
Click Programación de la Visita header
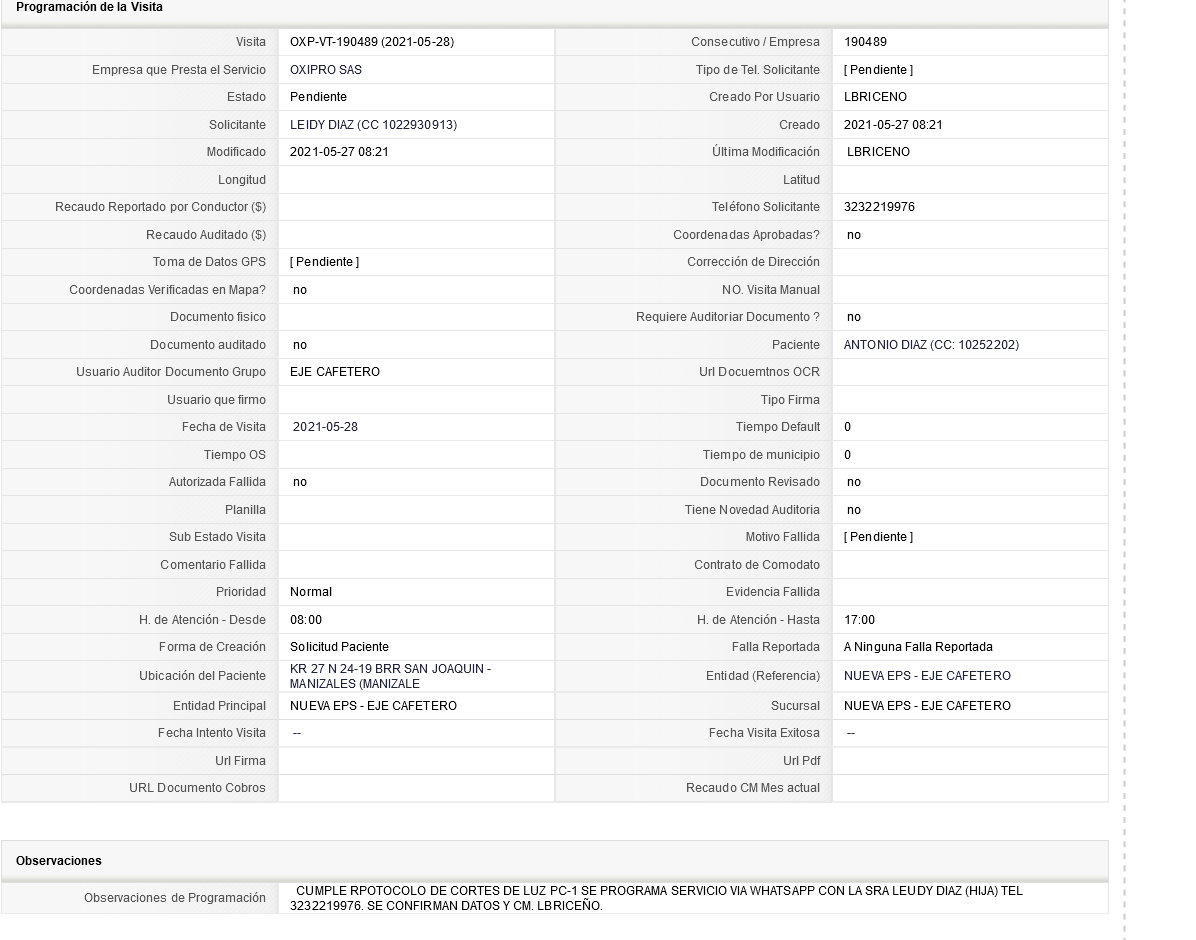tap(89, 7)
